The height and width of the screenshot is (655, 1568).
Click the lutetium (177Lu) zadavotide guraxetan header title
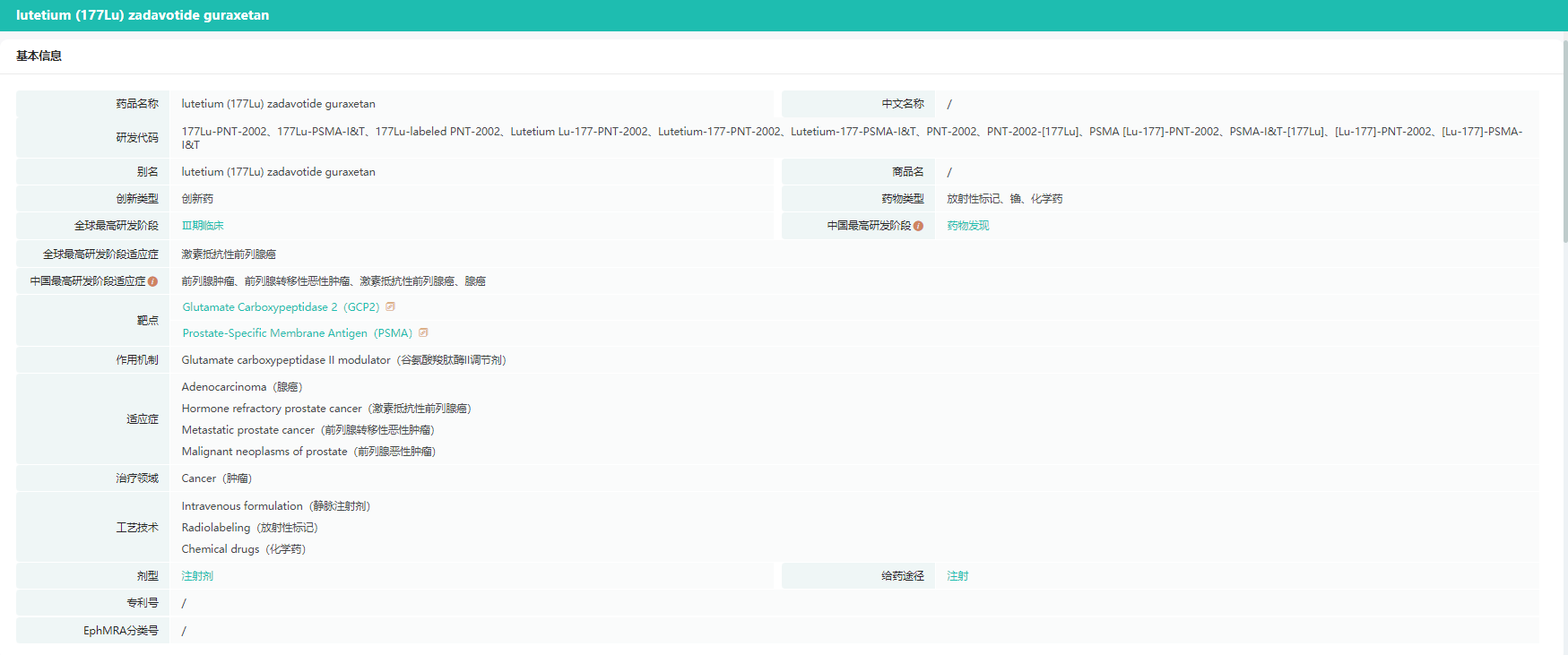[x=143, y=15]
